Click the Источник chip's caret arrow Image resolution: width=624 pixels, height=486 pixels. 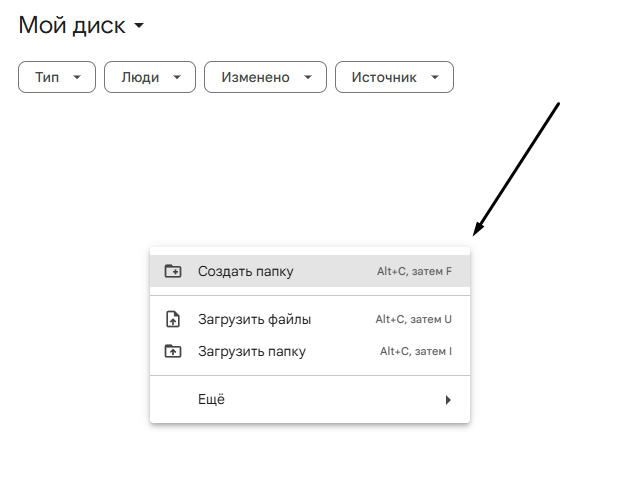click(435, 77)
